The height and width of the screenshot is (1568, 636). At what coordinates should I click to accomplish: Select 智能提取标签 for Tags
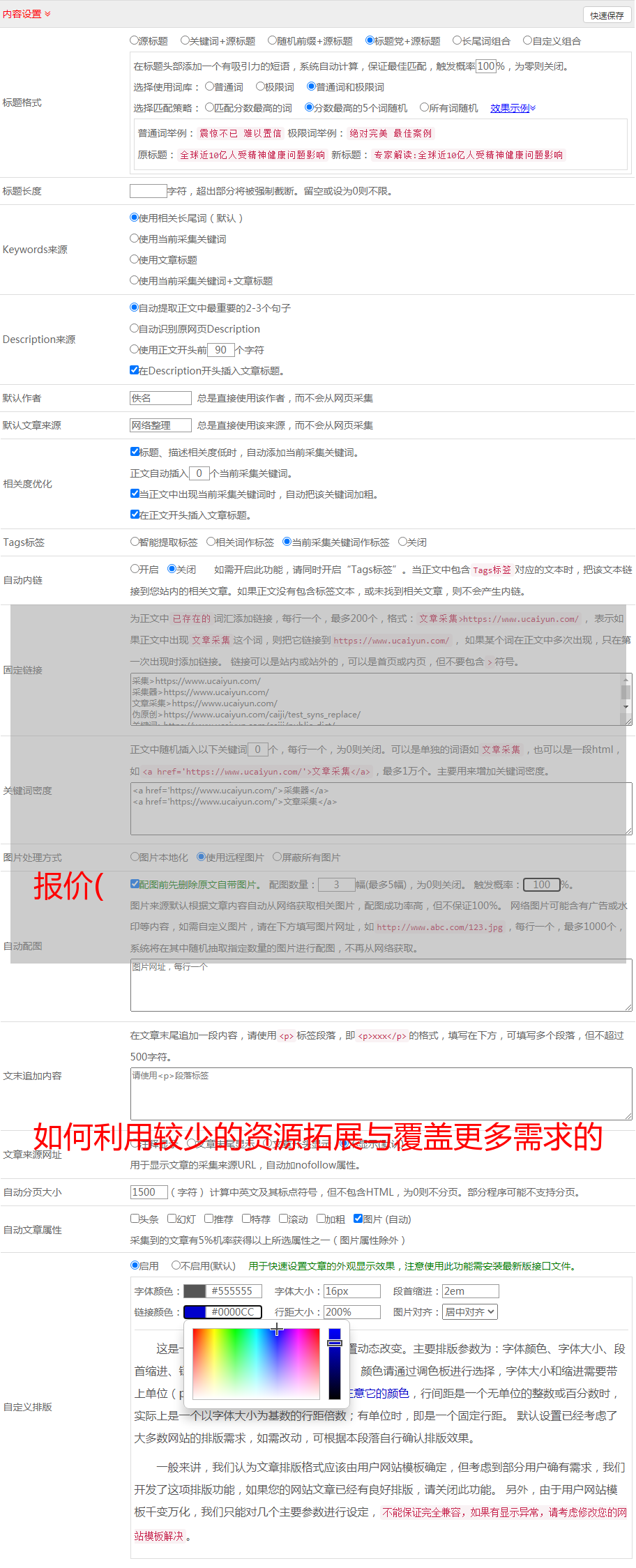pyautogui.click(x=135, y=542)
